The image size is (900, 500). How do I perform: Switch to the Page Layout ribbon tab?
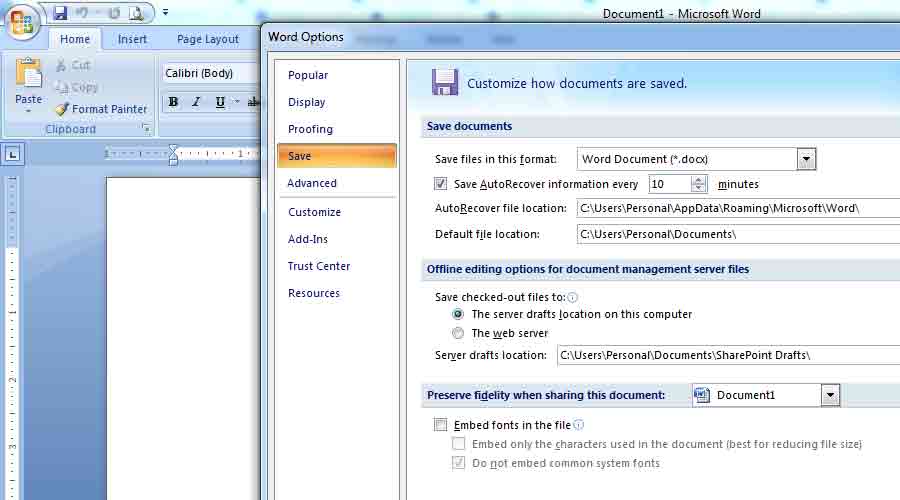point(207,39)
